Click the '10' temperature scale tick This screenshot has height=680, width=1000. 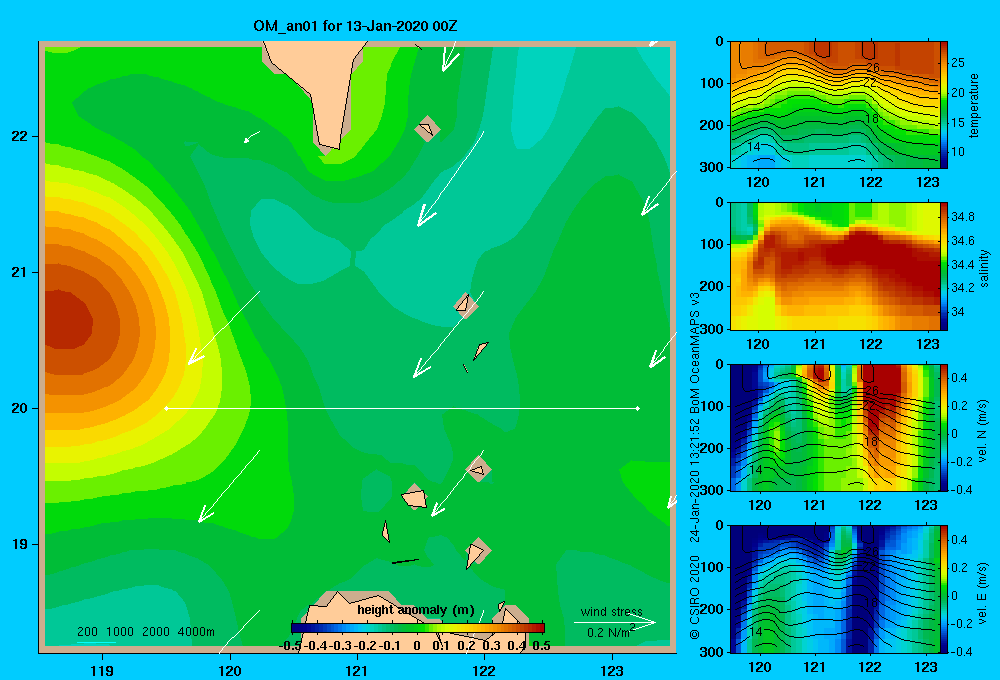[958, 152]
